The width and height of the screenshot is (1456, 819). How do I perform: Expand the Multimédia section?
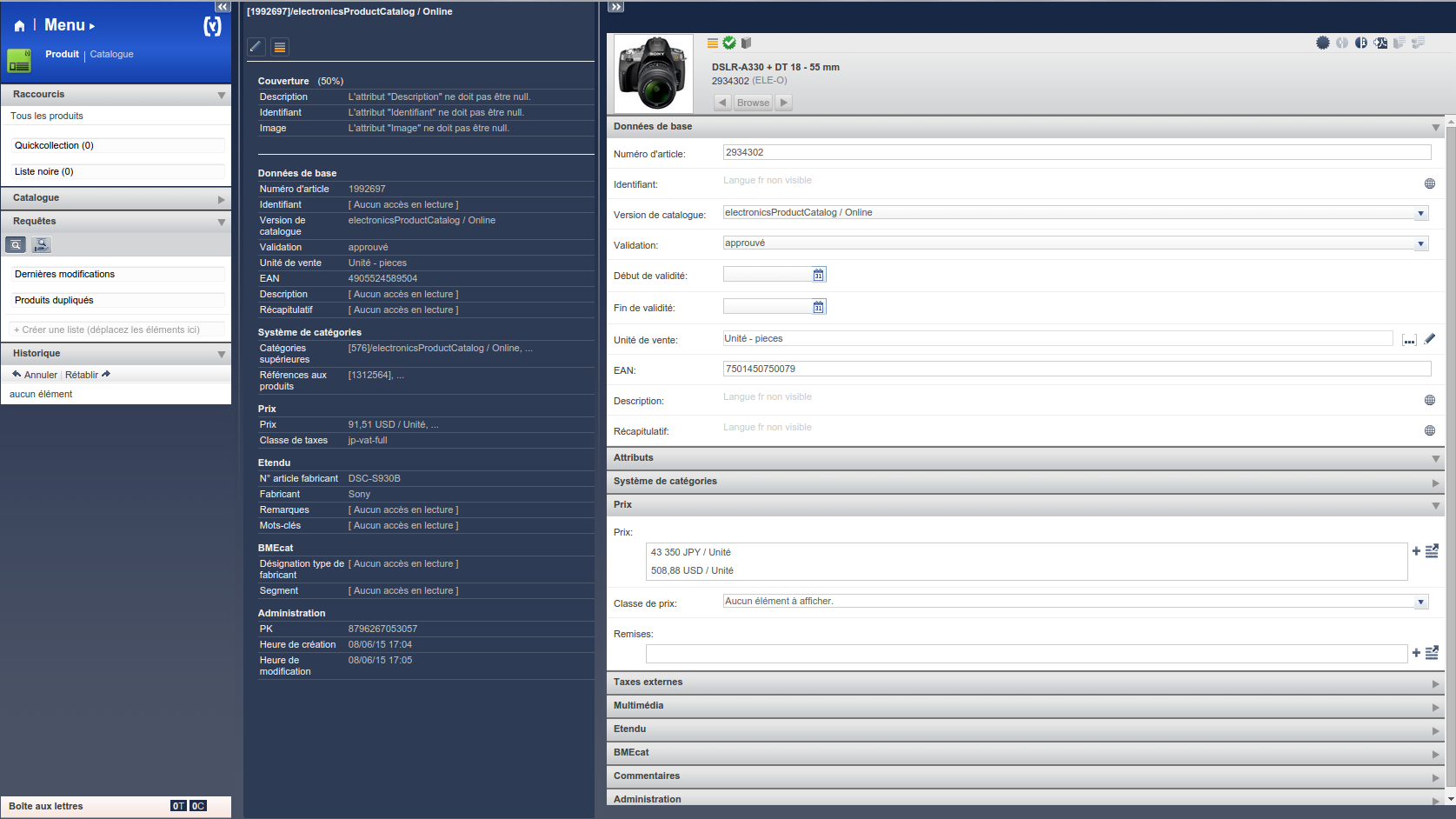click(x=1435, y=707)
